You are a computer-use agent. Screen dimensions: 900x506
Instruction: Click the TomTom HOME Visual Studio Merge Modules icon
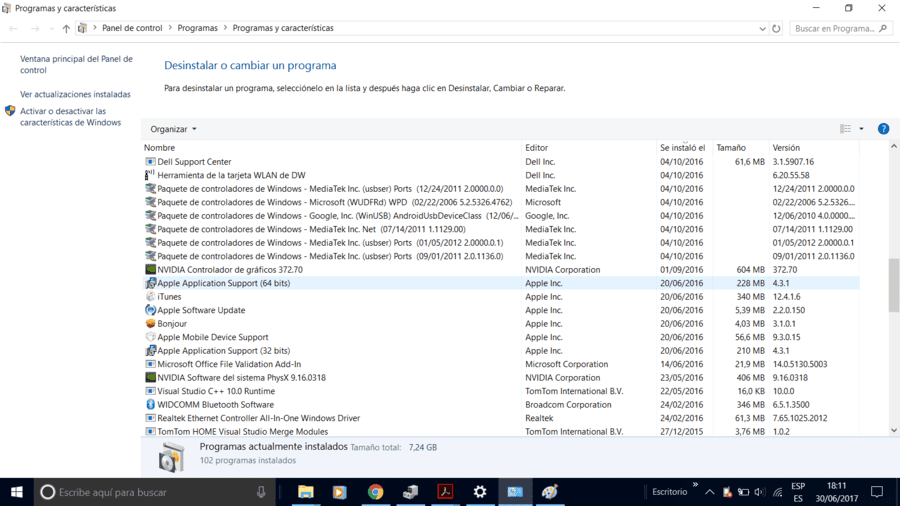tap(150, 431)
